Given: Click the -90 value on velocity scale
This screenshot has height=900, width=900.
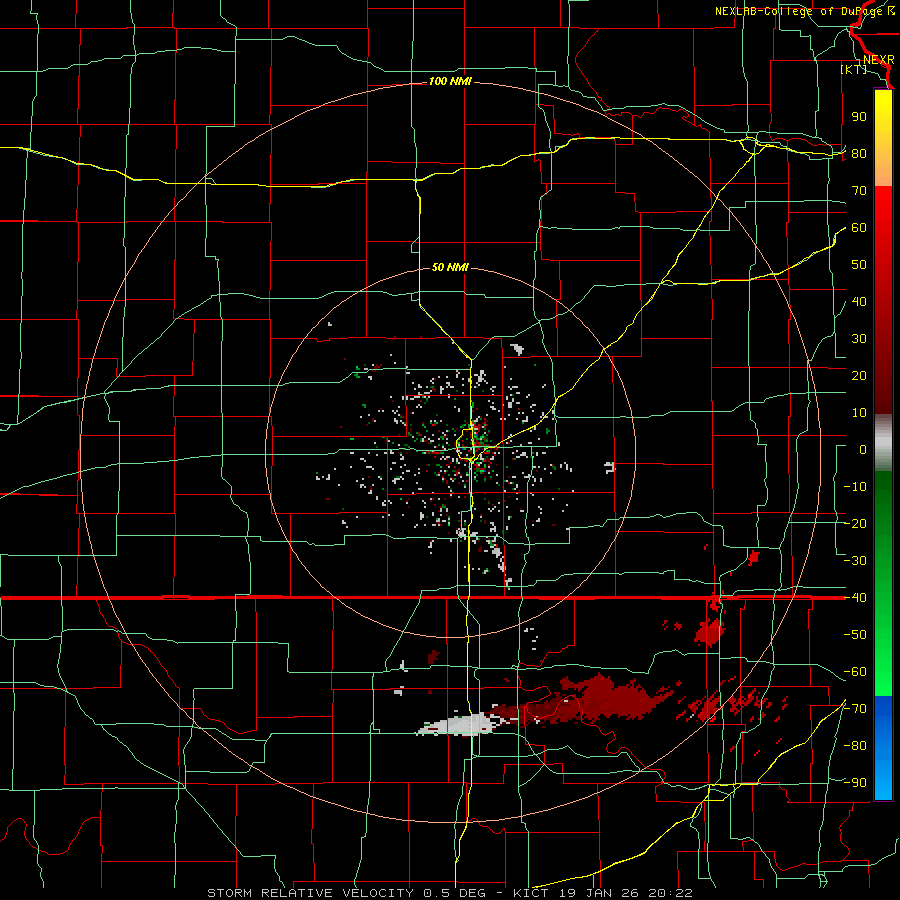Looking at the screenshot, I should pos(855,782).
